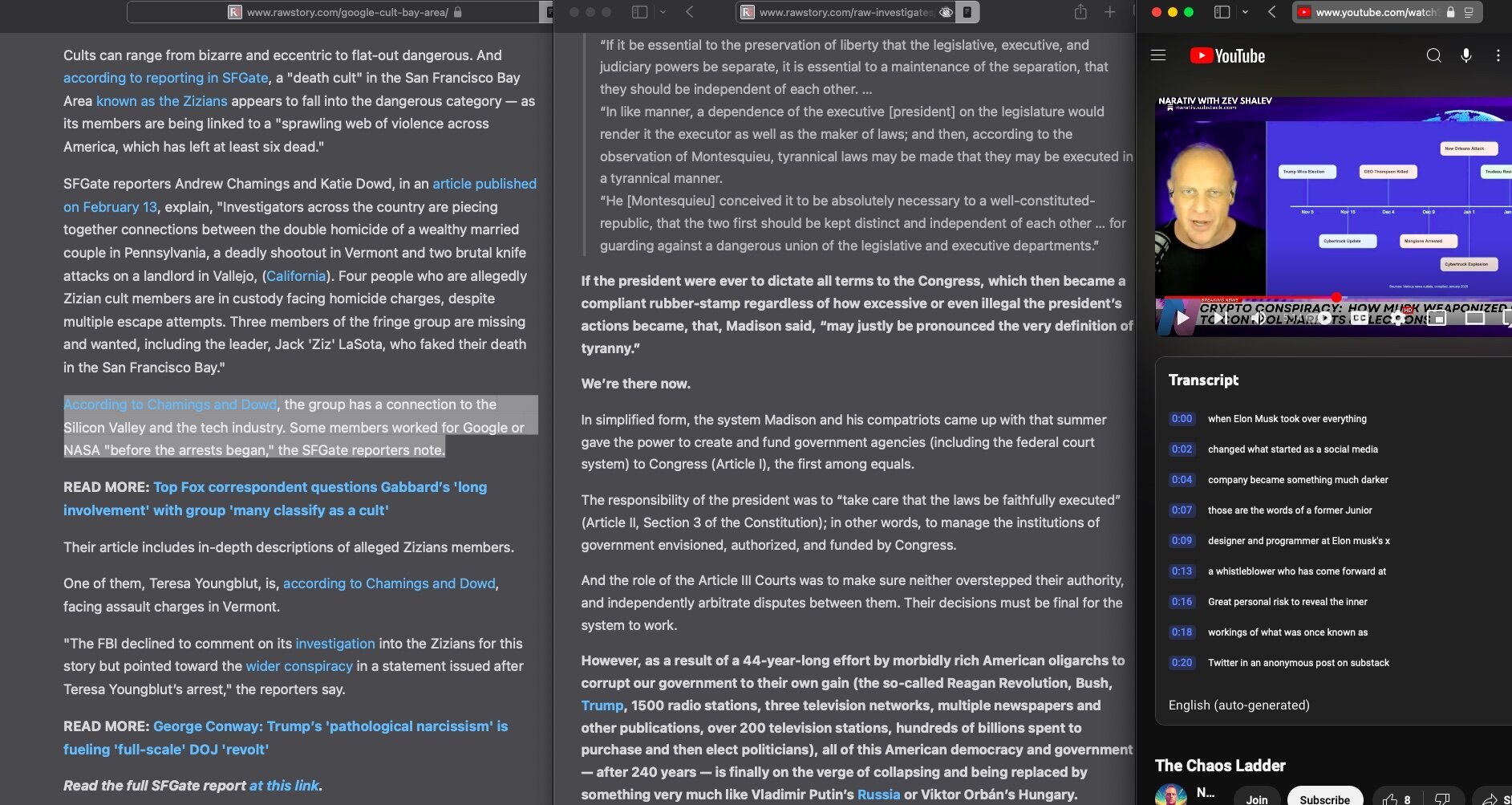
Task: Jump to transcript timestamp 0:18
Action: [1182, 632]
